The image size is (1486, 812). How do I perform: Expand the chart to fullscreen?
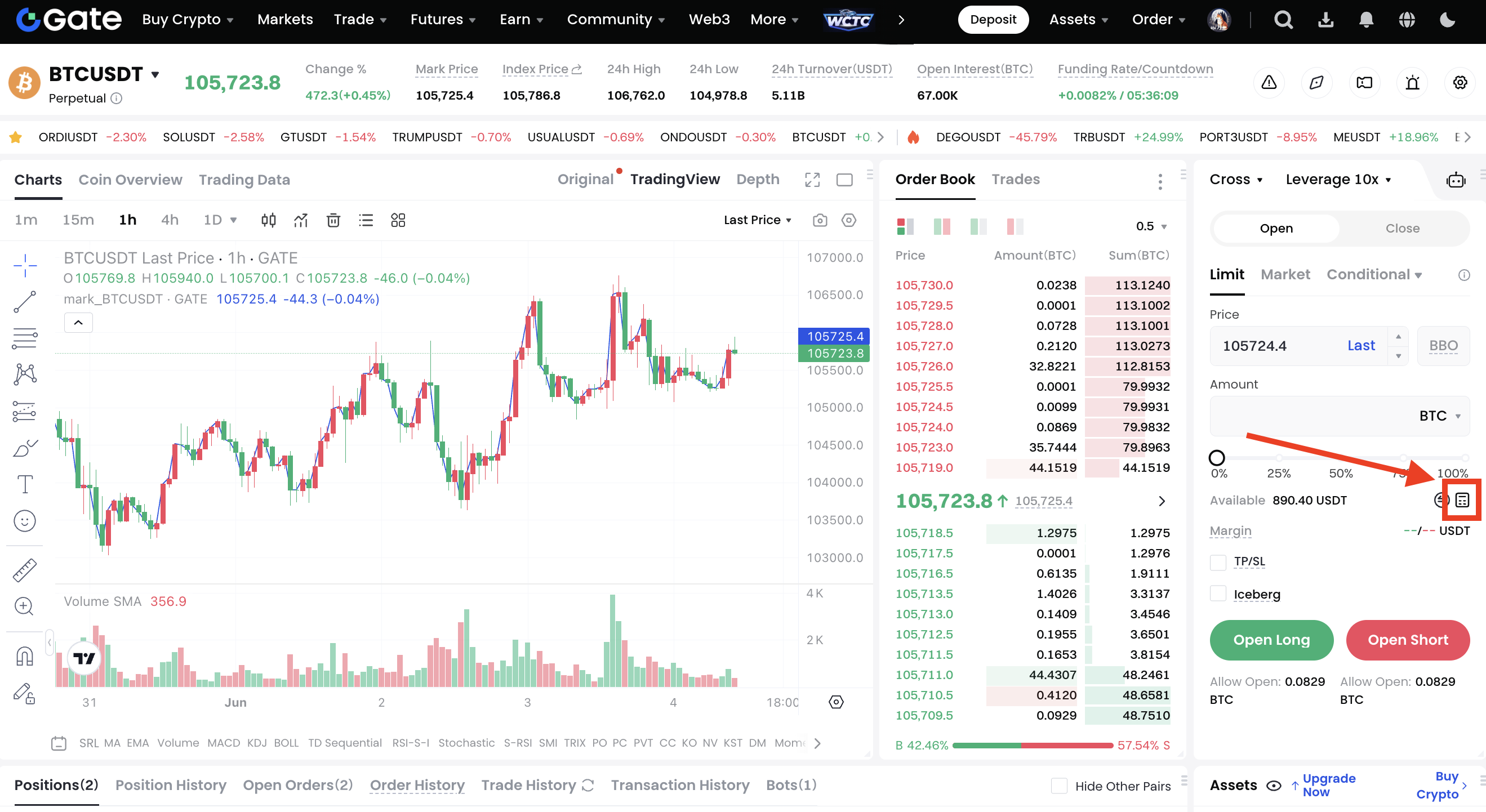point(812,180)
